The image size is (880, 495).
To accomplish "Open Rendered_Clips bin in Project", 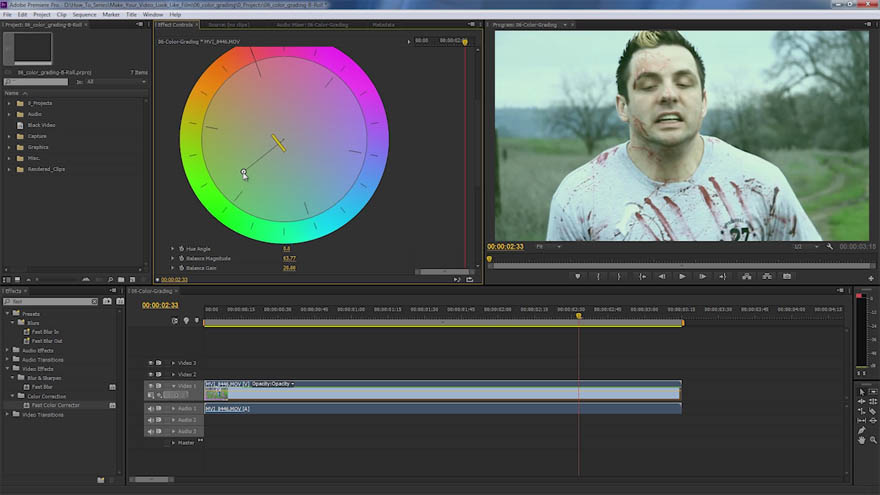I will (46, 169).
